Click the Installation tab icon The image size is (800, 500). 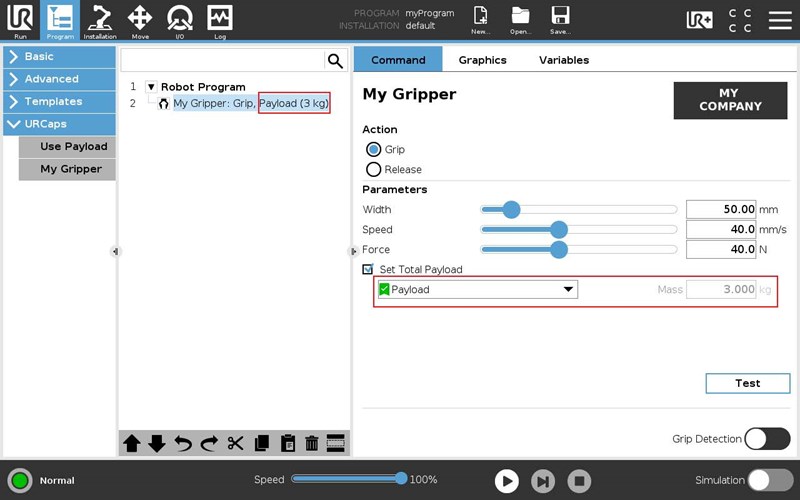pos(100,19)
